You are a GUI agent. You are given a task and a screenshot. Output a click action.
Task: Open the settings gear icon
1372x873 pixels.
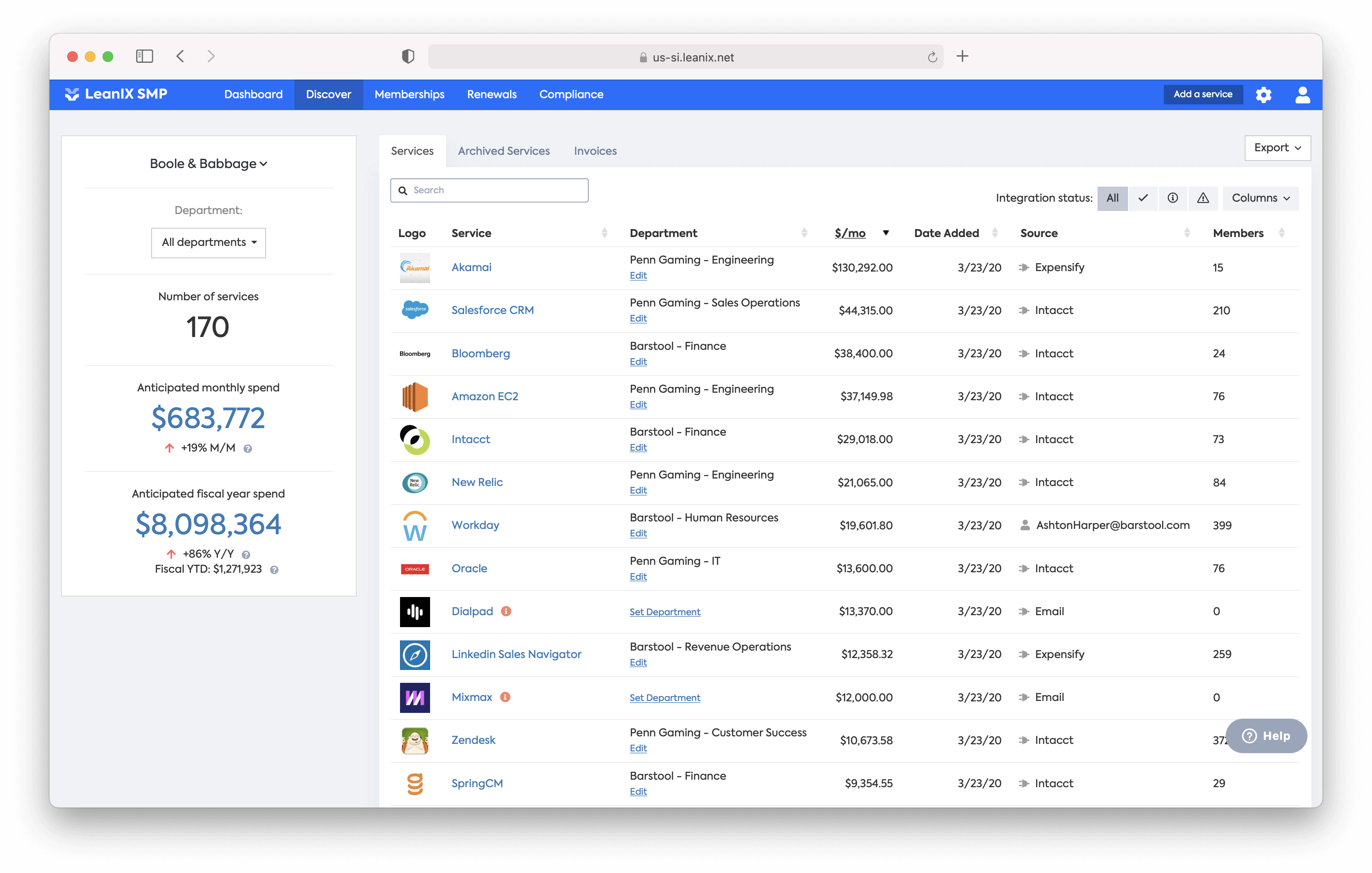[x=1263, y=95]
